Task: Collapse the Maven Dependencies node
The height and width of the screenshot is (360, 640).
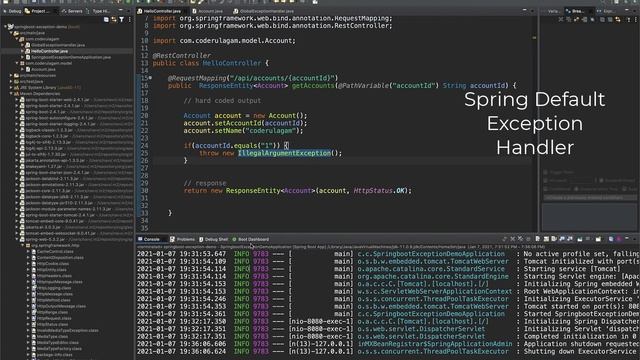Action: (x=11, y=93)
